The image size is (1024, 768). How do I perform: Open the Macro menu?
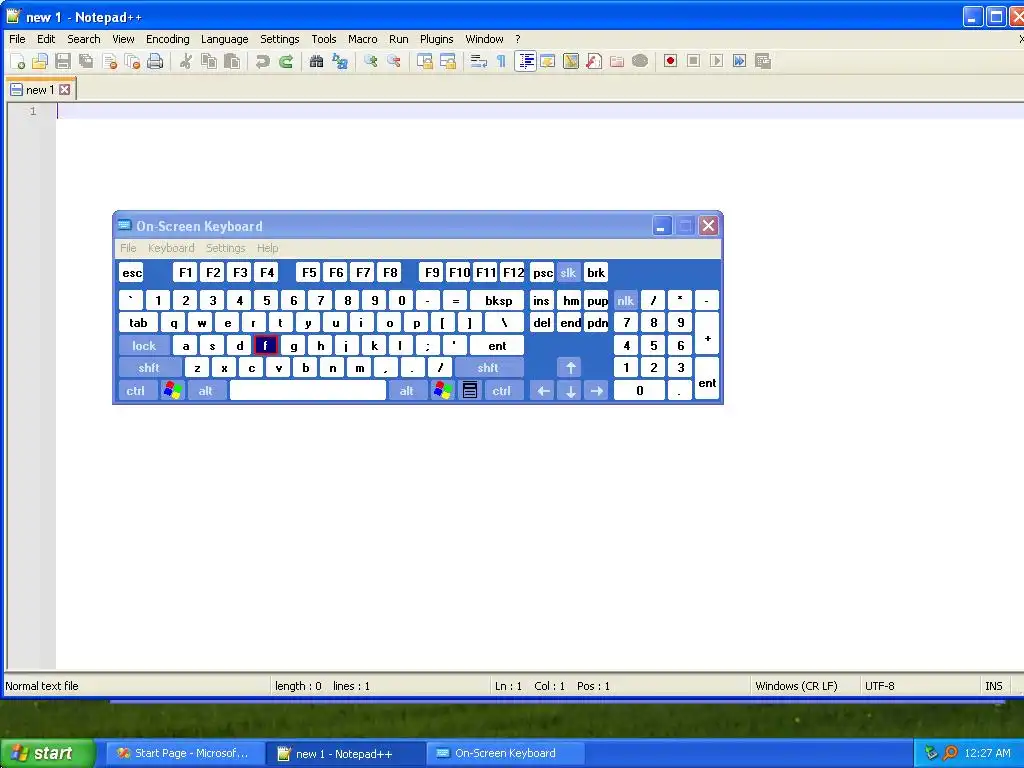(362, 39)
